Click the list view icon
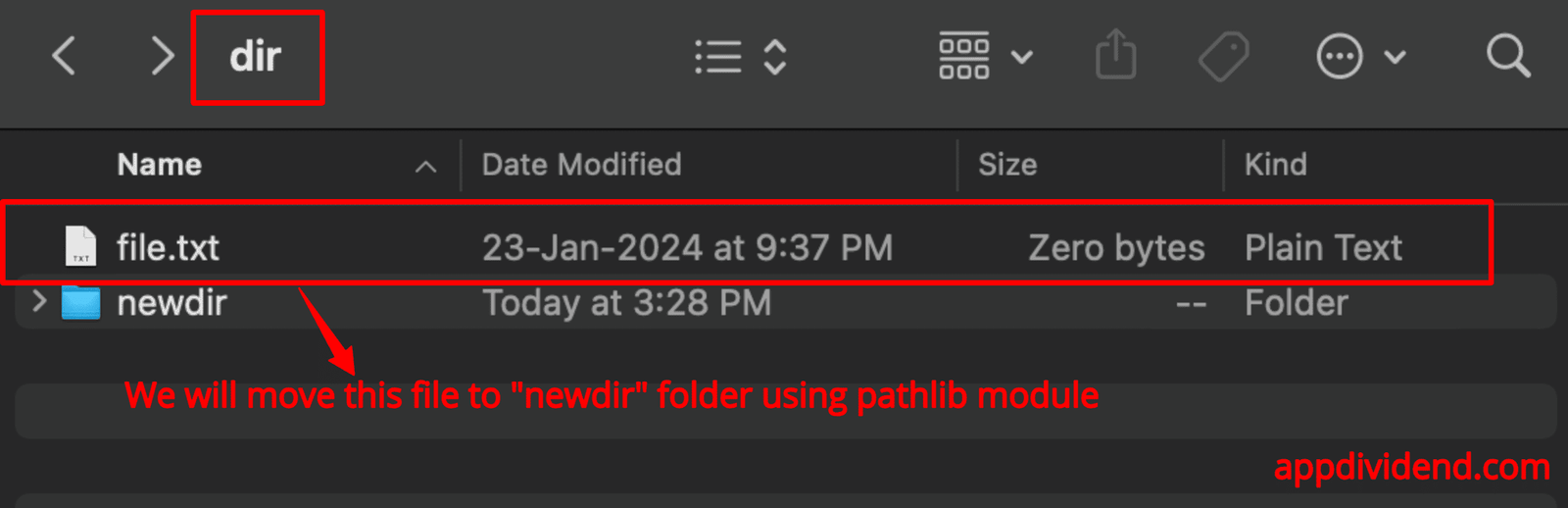The image size is (1568, 508). tap(718, 57)
